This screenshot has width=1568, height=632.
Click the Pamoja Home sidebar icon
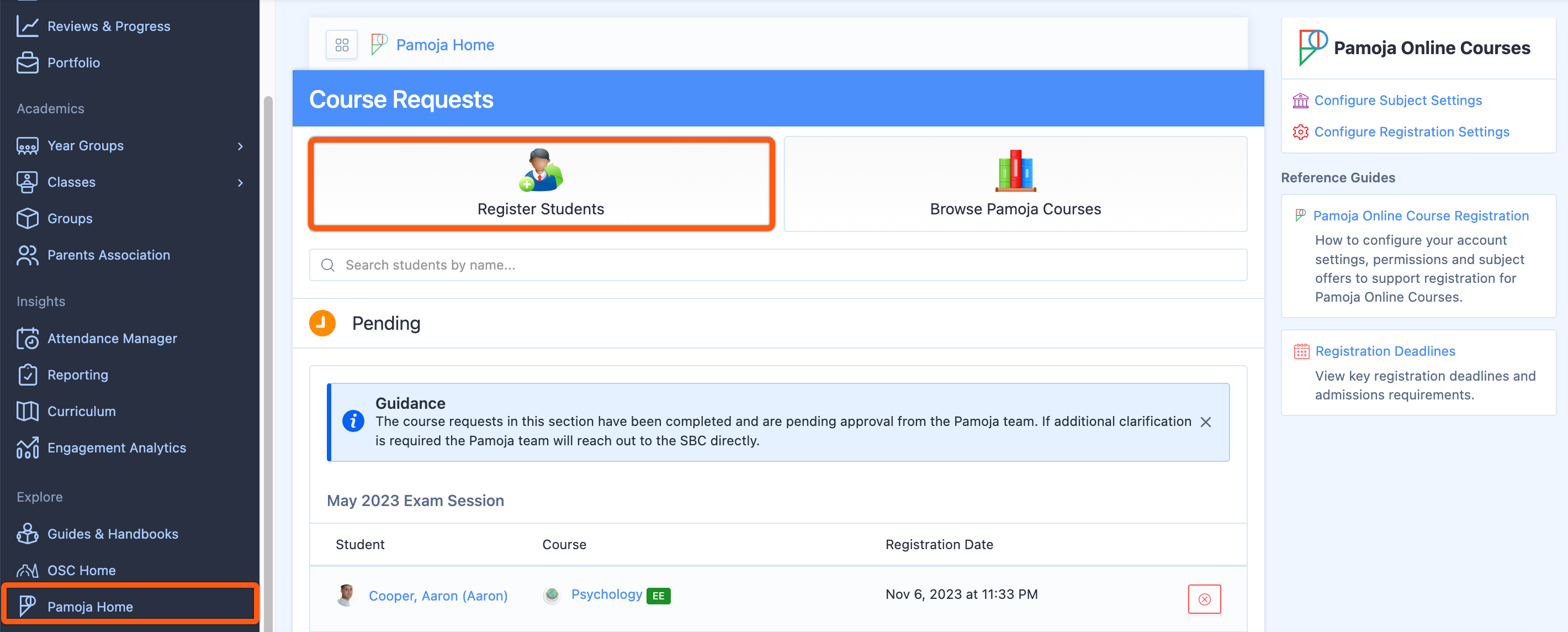(28, 607)
